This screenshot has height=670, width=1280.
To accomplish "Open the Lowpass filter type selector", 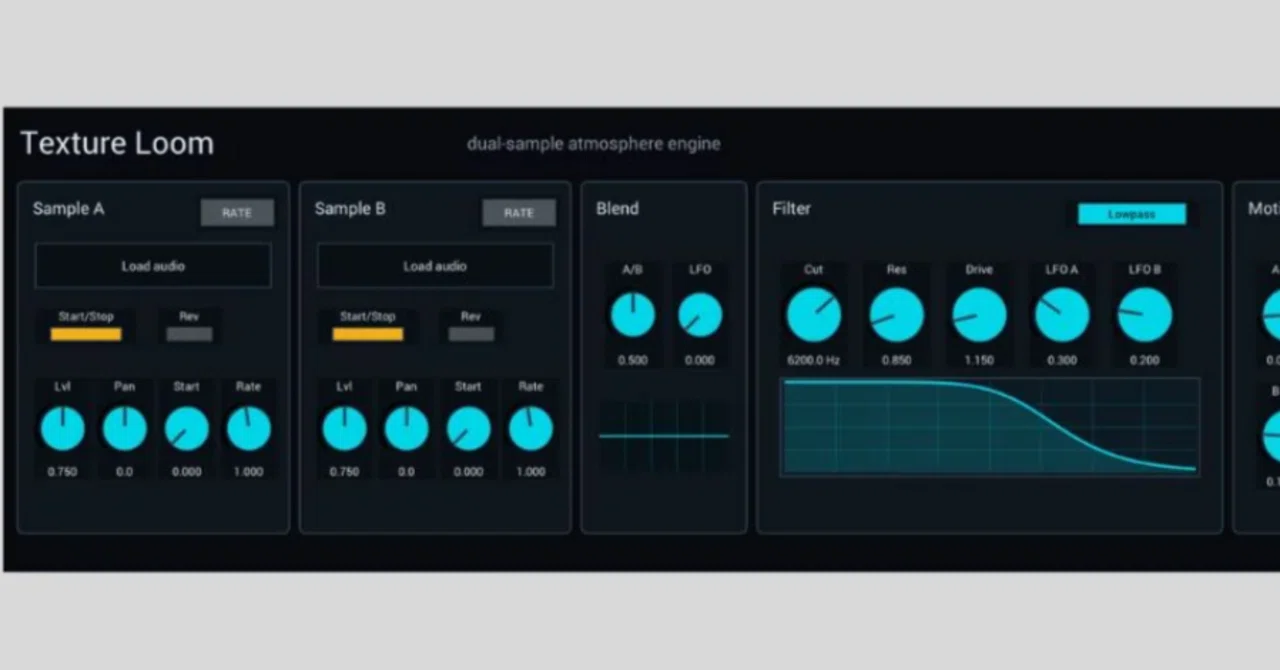I will click(1132, 214).
